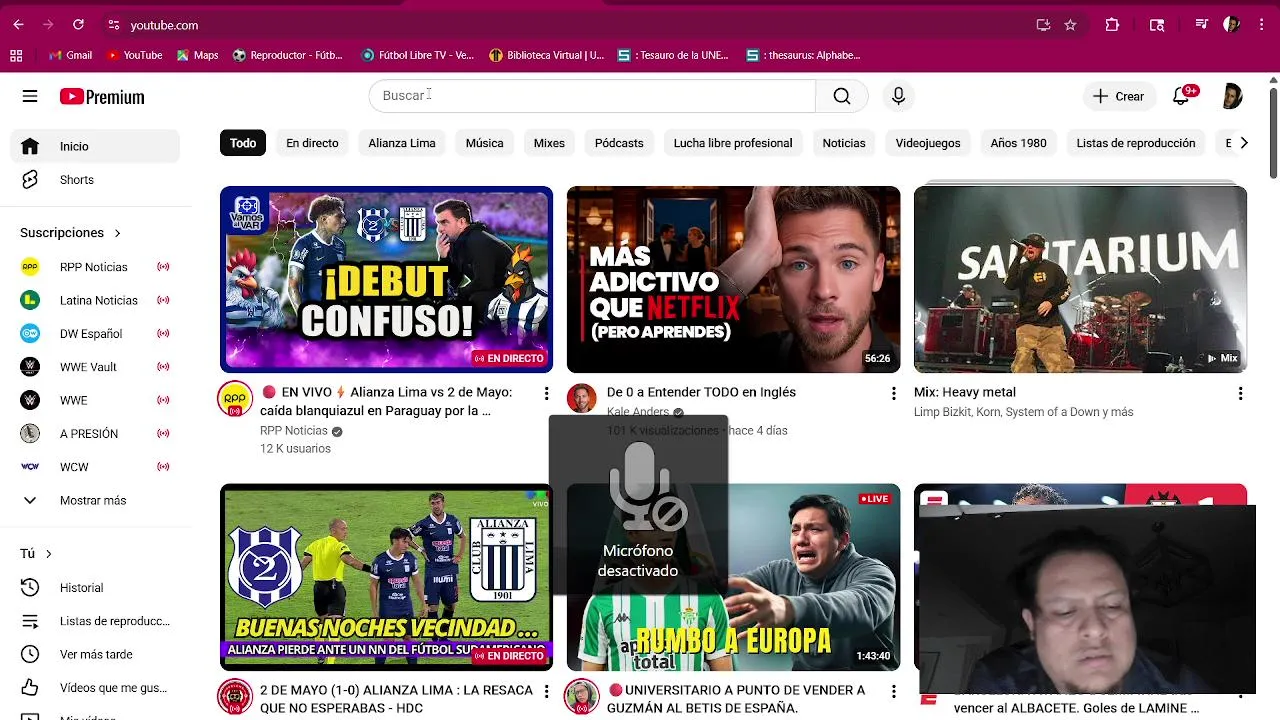Open the Buenas noches vecindad thumbnail
The width and height of the screenshot is (1280, 720).
pos(386,577)
